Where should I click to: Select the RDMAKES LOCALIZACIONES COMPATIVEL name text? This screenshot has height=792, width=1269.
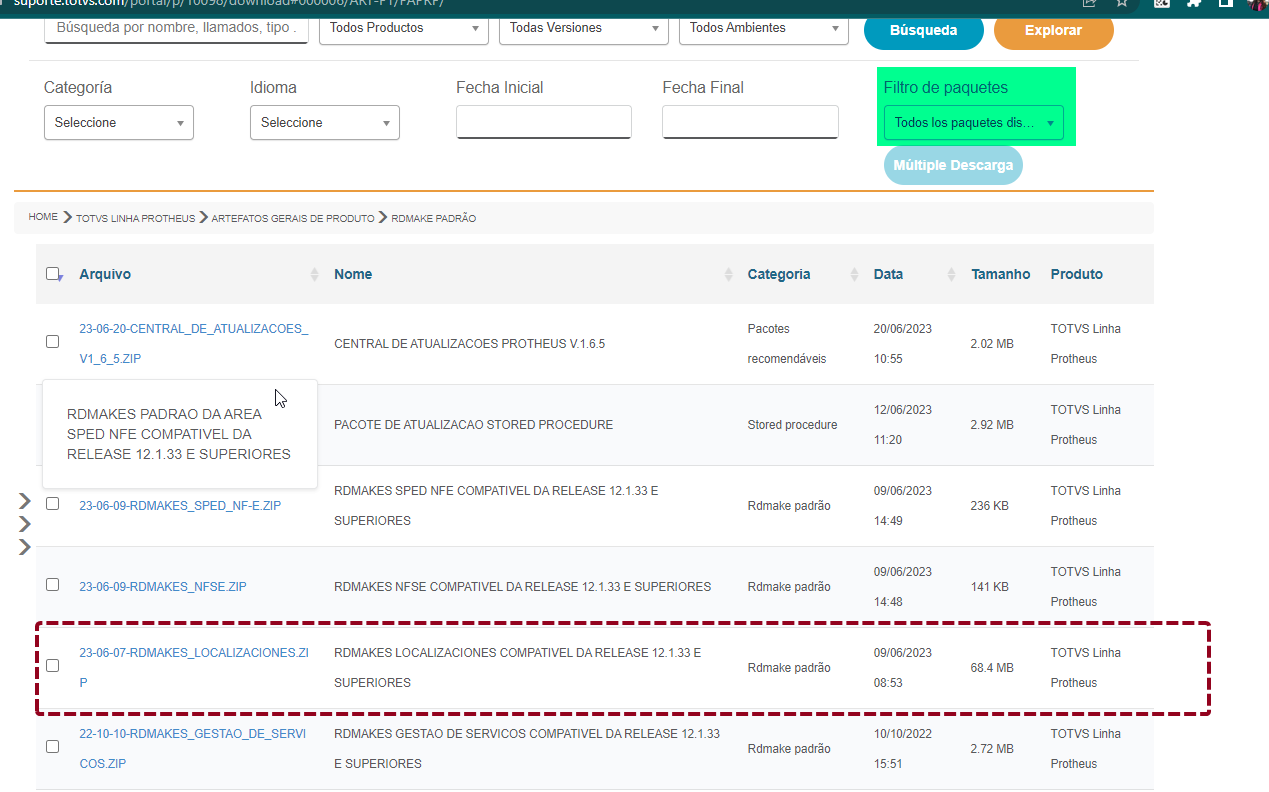coord(517,667)
